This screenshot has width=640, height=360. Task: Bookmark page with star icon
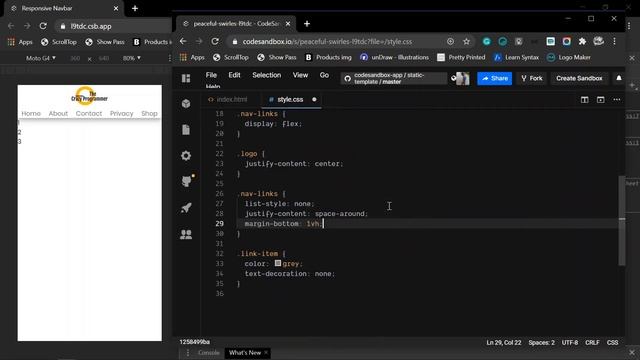pos(466,41)
